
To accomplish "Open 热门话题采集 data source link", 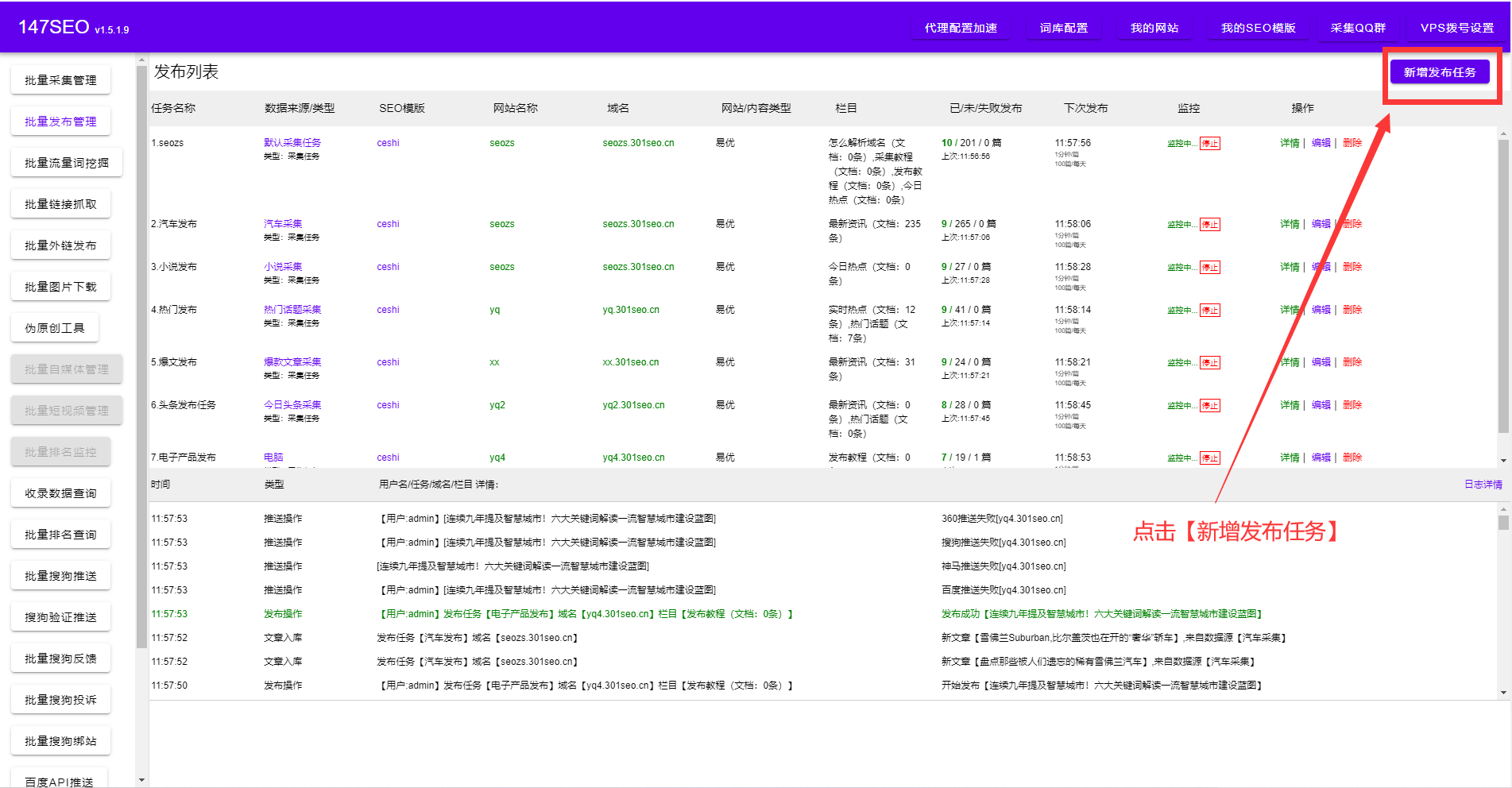I will 292,310.
